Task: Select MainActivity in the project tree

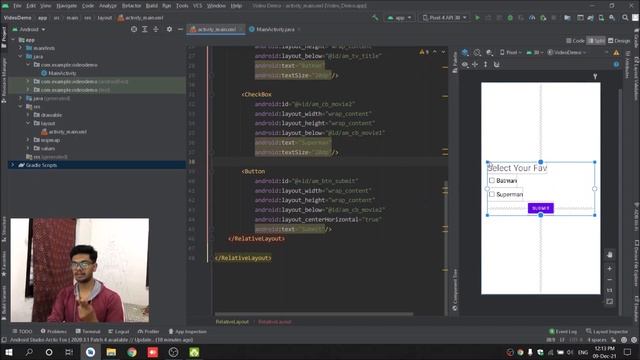Action: (59, 73)
